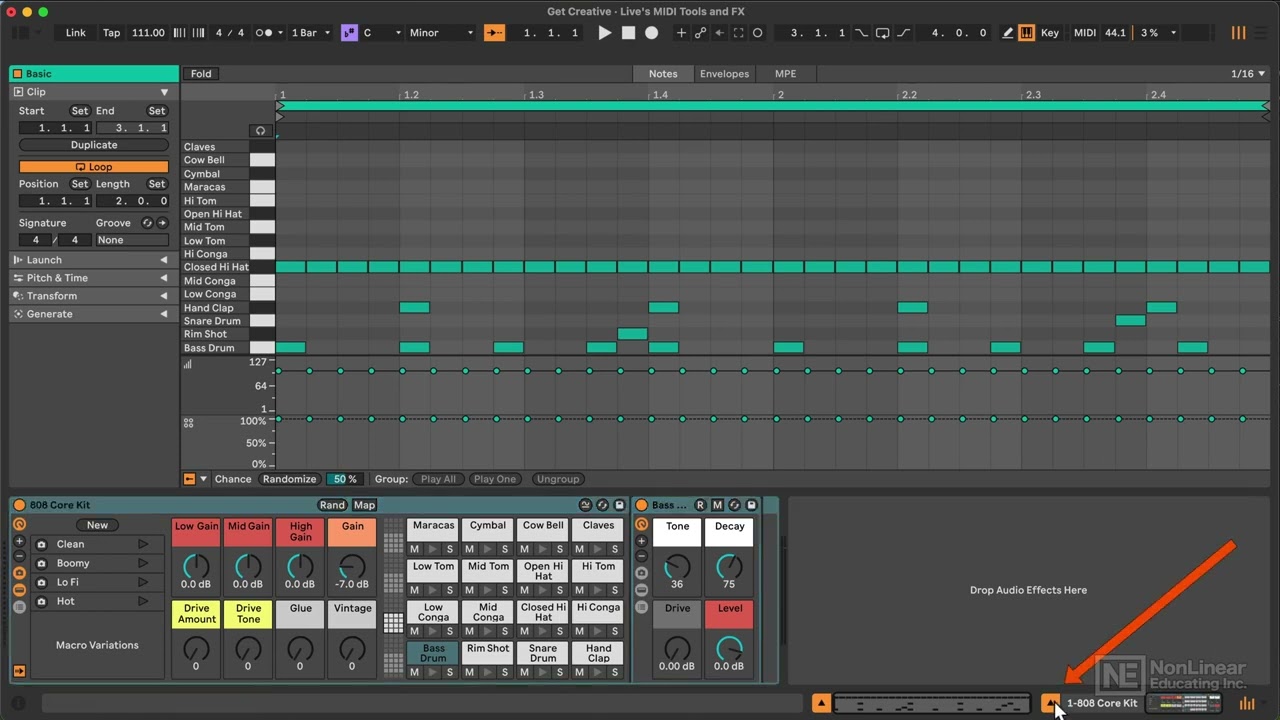Click the Hot-Swap icon on 808 Core Kit

602,505
